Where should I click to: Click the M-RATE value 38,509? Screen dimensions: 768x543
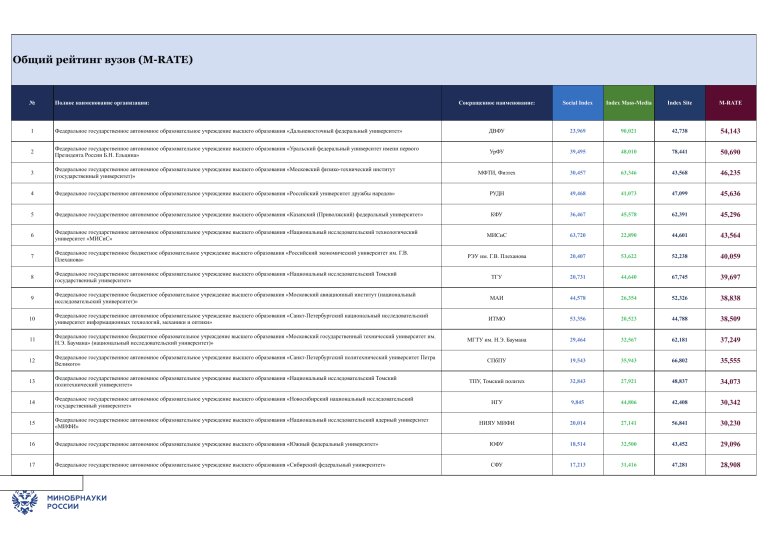[x=730, y=319]
